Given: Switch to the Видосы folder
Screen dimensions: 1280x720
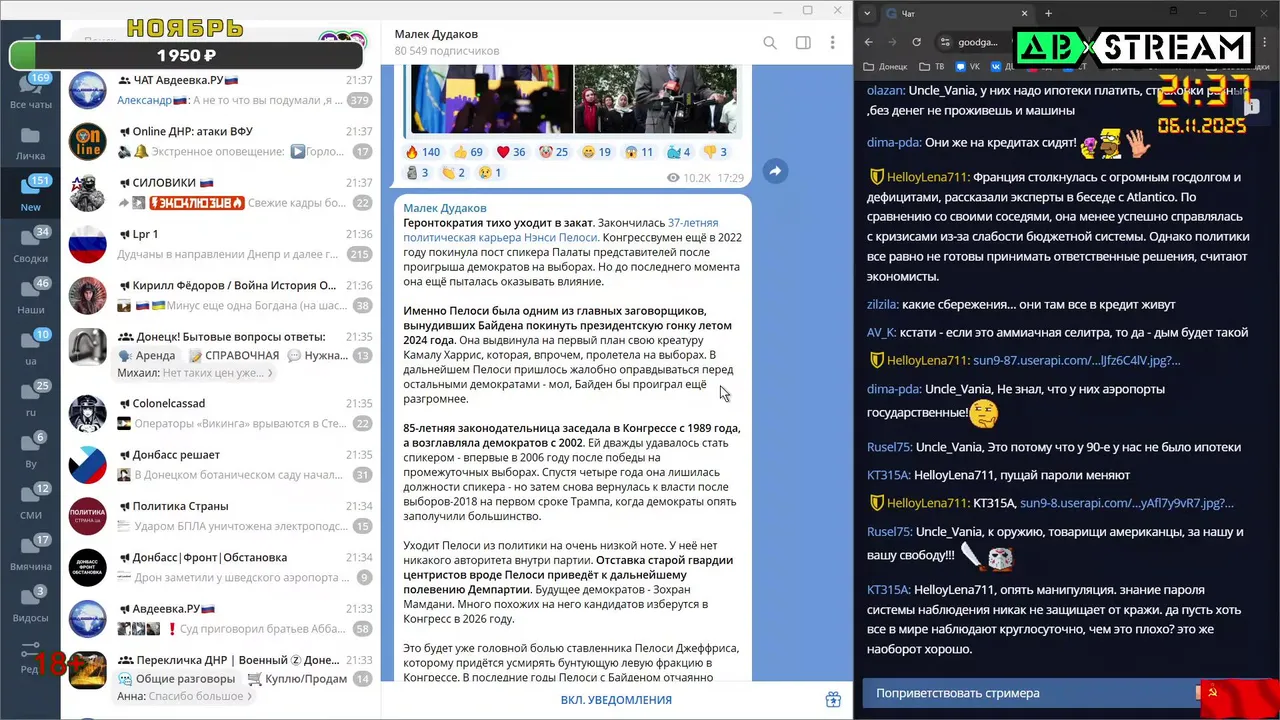Looking at the screenshot, I should click(x=30, y=605).
